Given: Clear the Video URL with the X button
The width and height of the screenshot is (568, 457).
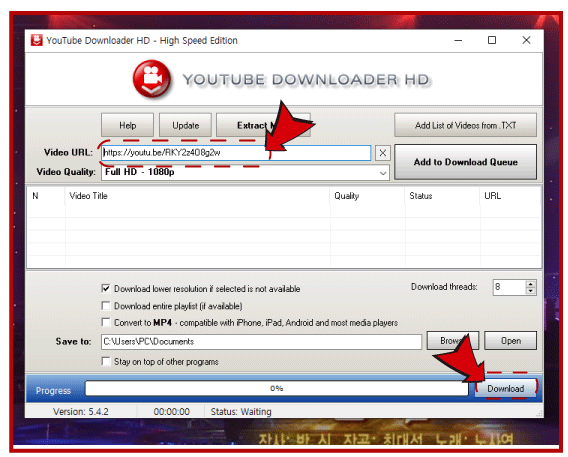Looking at the screenshot, I should click(383, 153).
